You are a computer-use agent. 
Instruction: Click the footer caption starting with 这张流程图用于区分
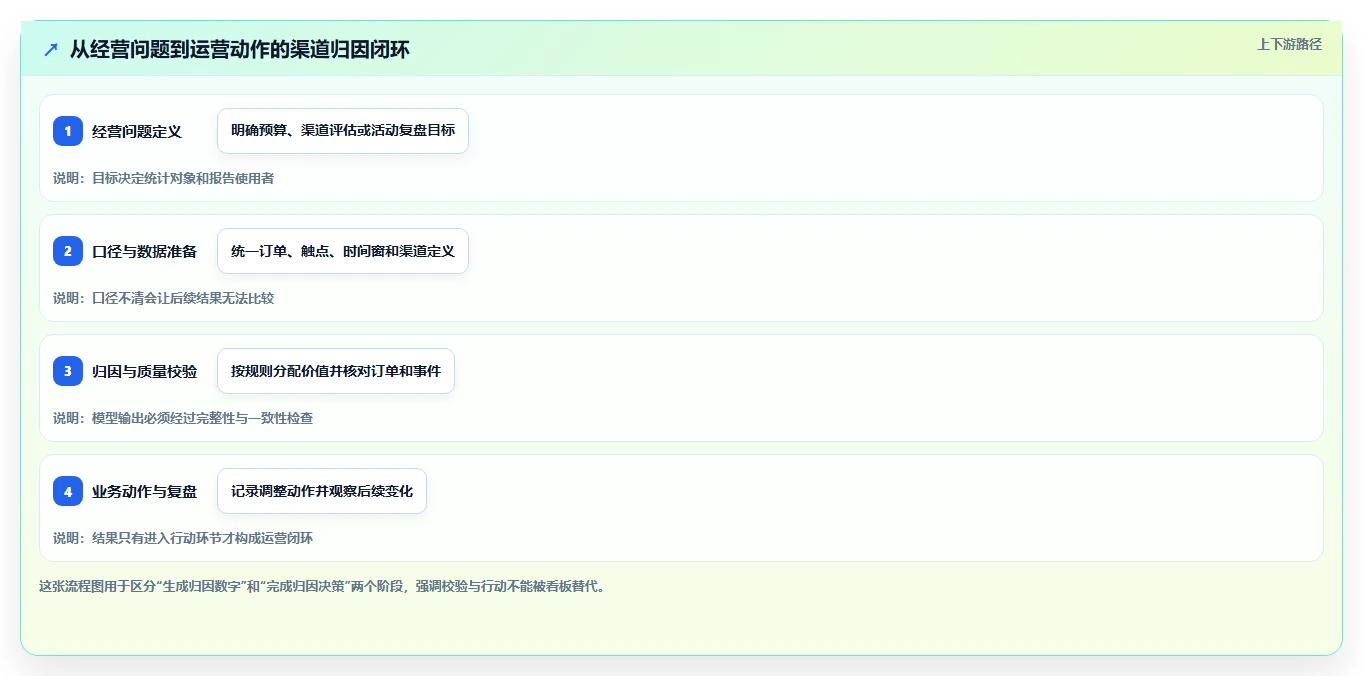322,586
